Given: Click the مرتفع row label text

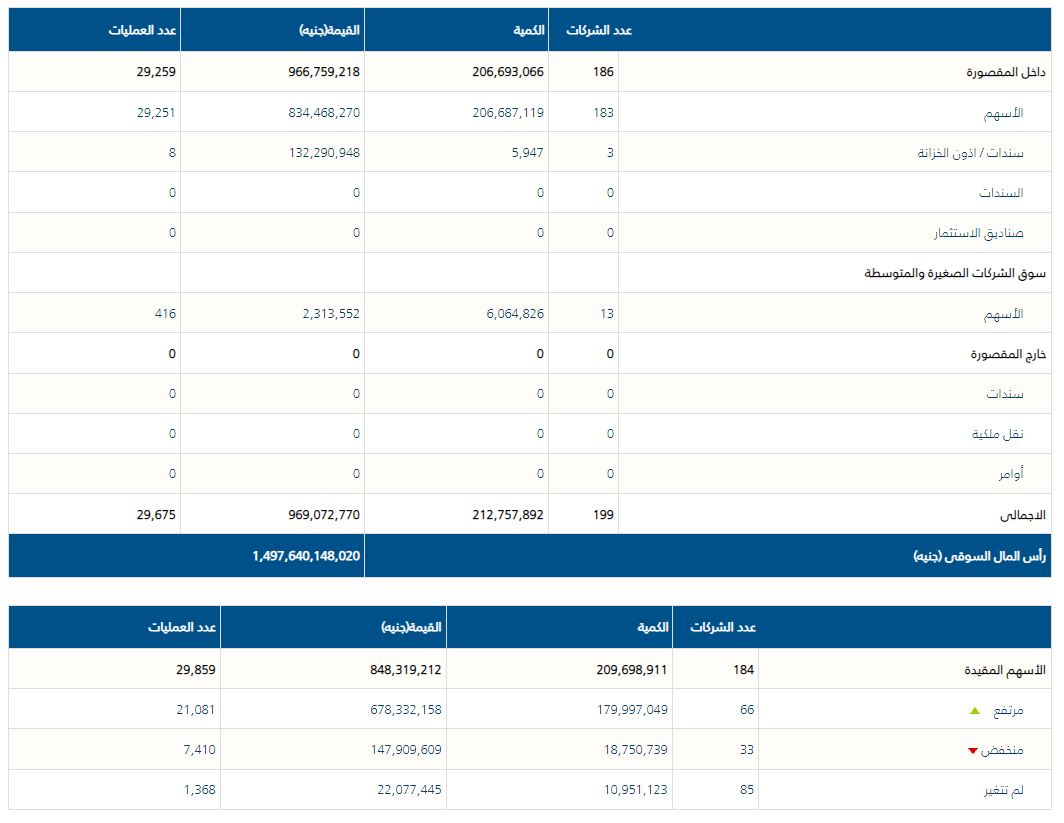Looking at the screenshot, I should pos(1007,711).
